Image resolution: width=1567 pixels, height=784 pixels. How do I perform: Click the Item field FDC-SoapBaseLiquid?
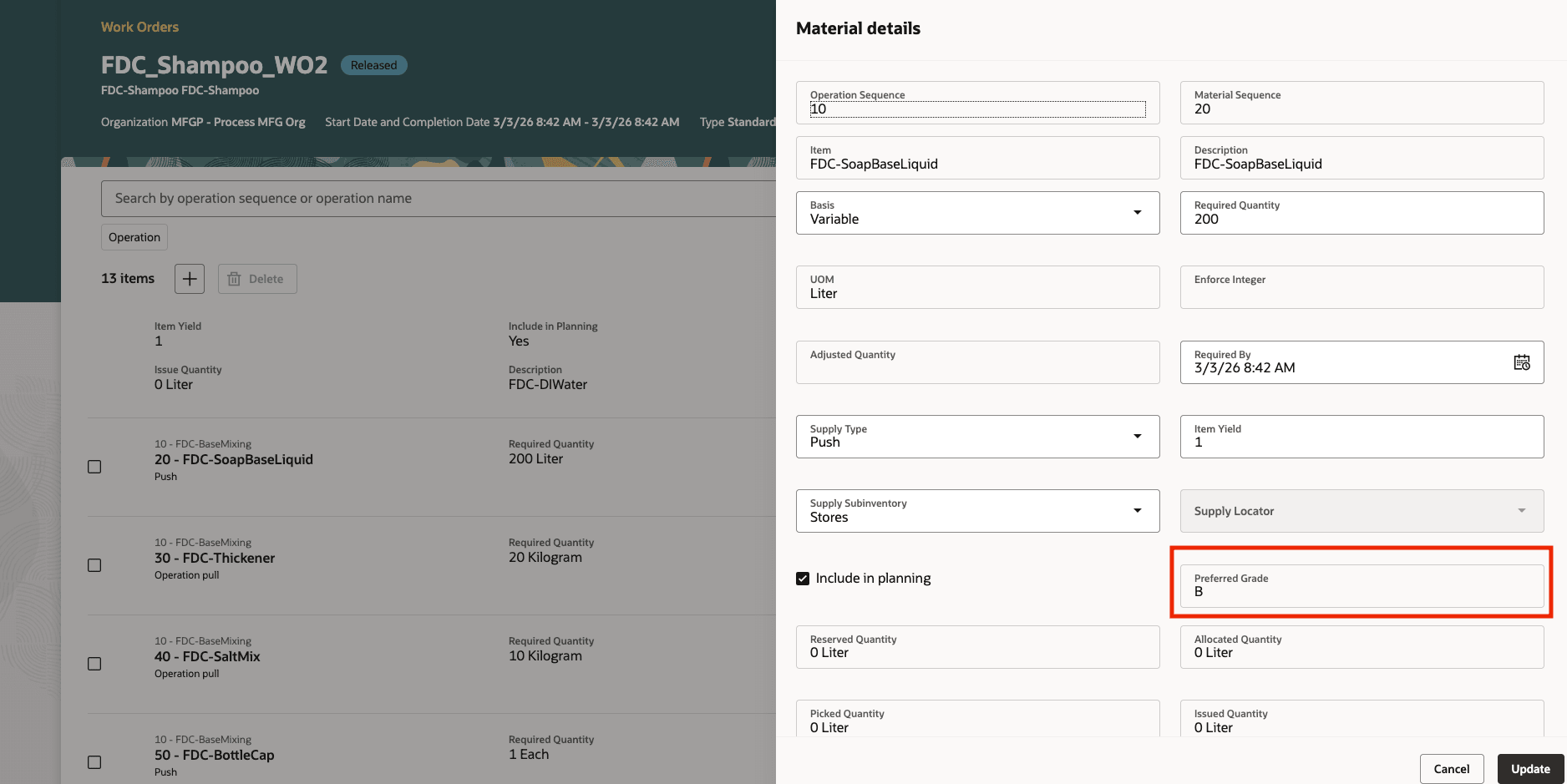[977, 158]
